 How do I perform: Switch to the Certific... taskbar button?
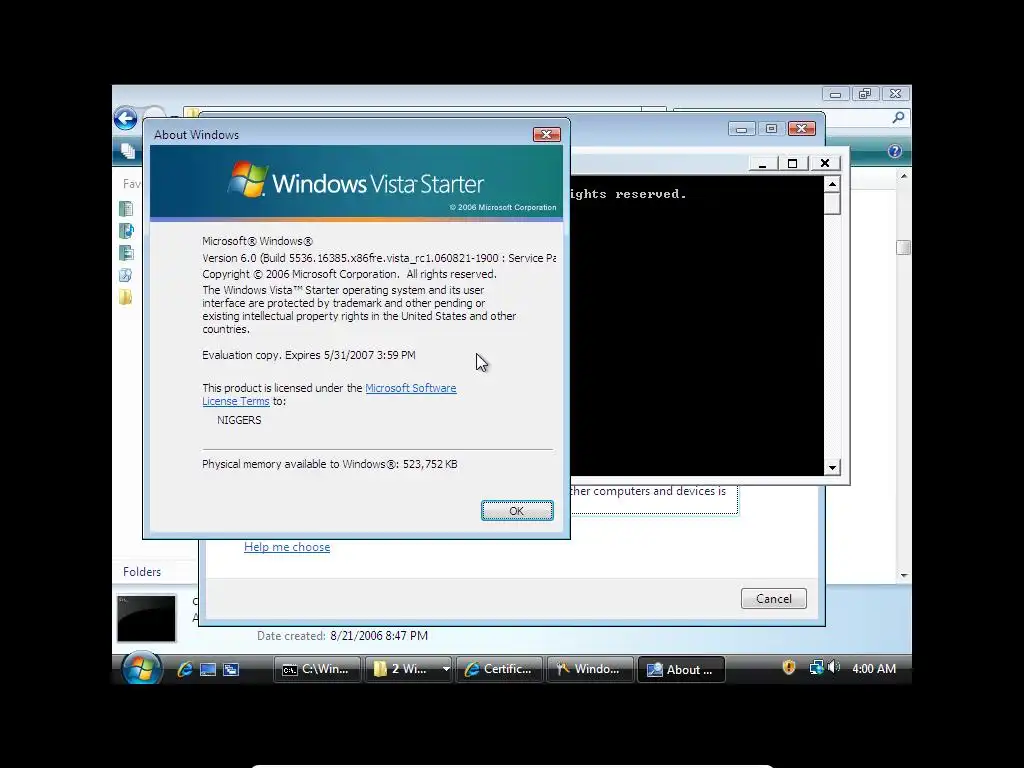coord(499,669)
